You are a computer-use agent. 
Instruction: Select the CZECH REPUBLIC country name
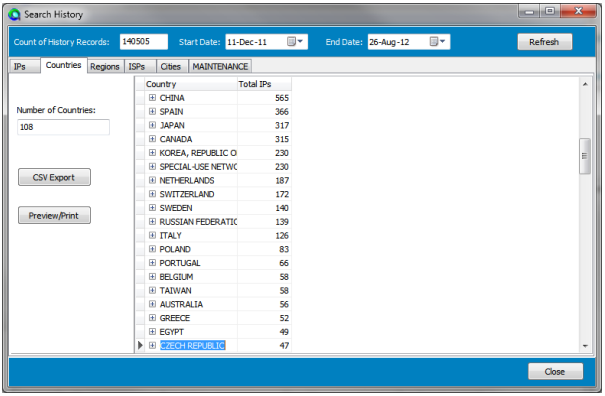point(192,345)
